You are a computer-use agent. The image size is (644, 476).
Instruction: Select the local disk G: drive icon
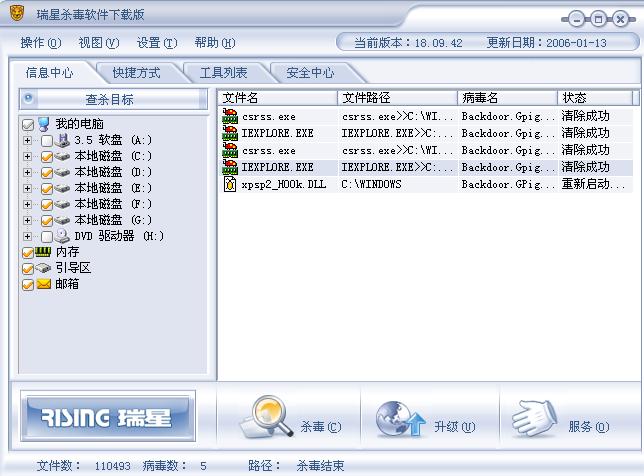click(x=62, y=221)
